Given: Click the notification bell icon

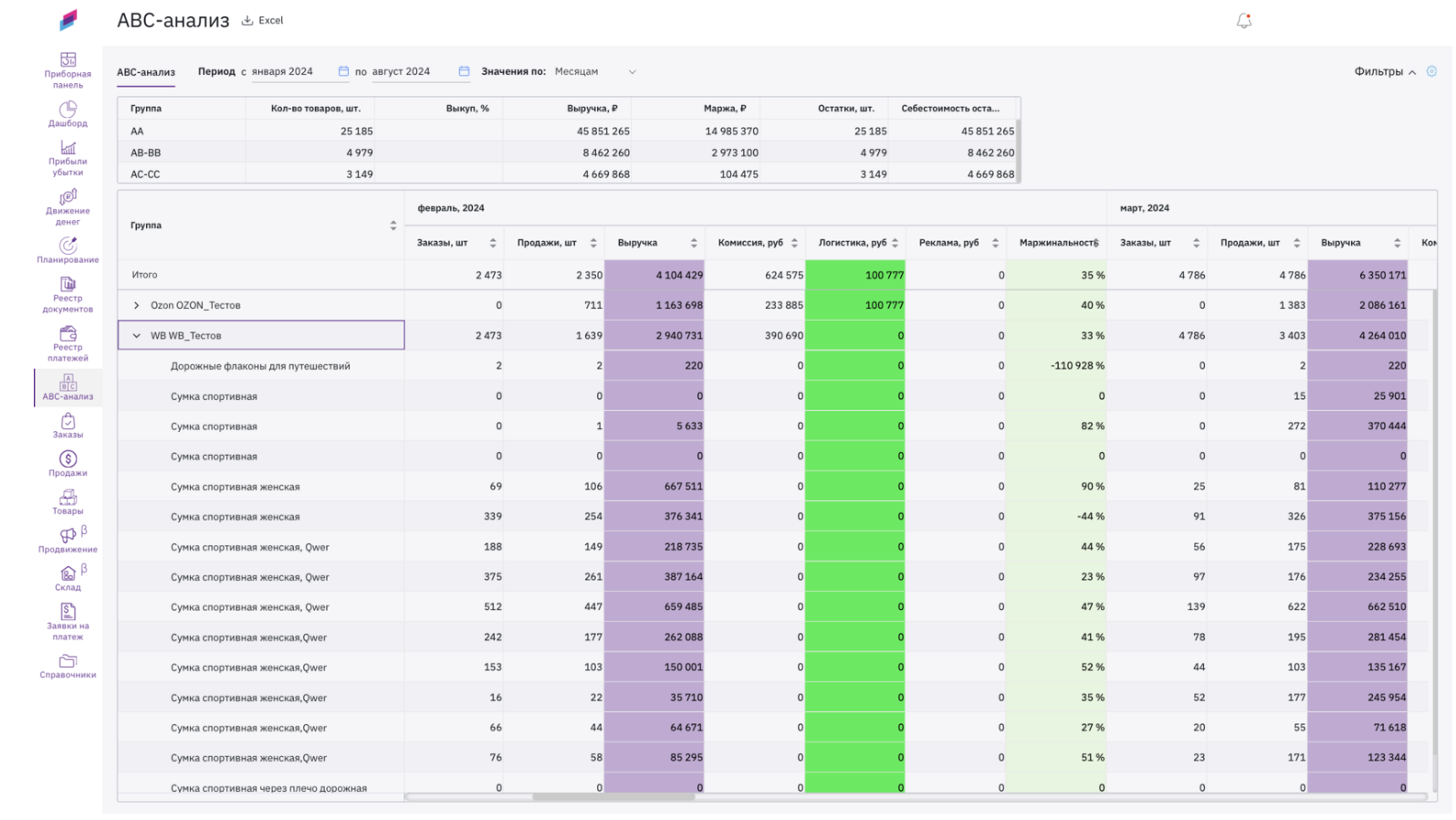Looking at the screenshot, I should click(1243, 21).
